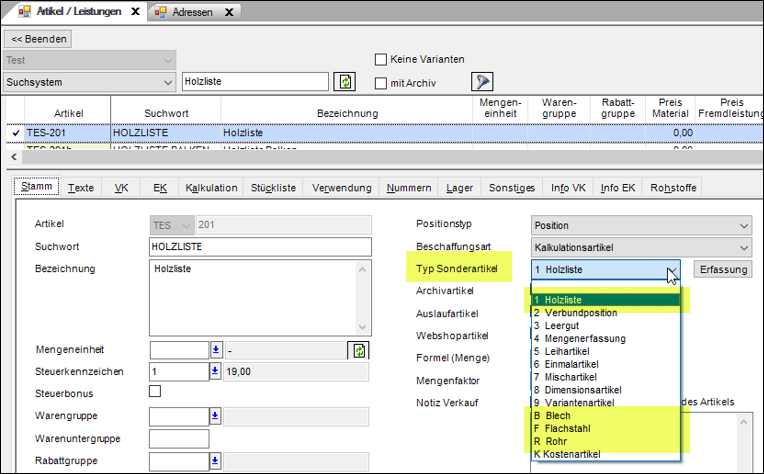Click lookup arrow icon for Steuerkennzeichen
The width and height of the screenshot is (764, 474).
(x=215, y=371)
